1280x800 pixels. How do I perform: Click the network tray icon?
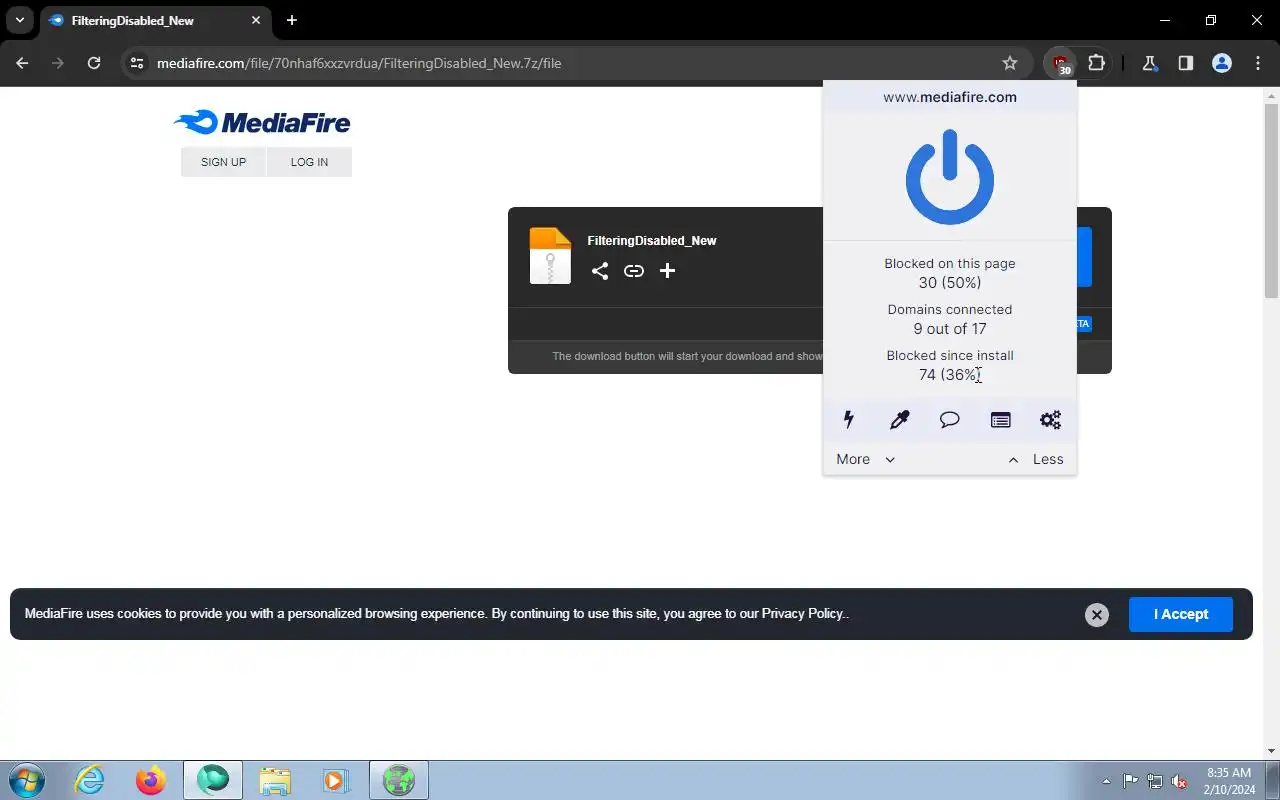click(x=1155, y=781)
